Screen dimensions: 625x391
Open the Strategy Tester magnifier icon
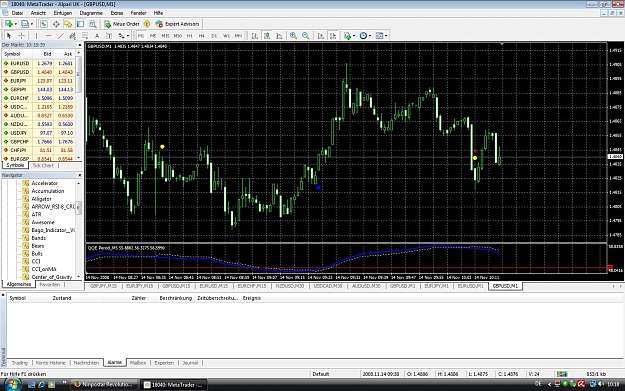(x=92, y=24)
